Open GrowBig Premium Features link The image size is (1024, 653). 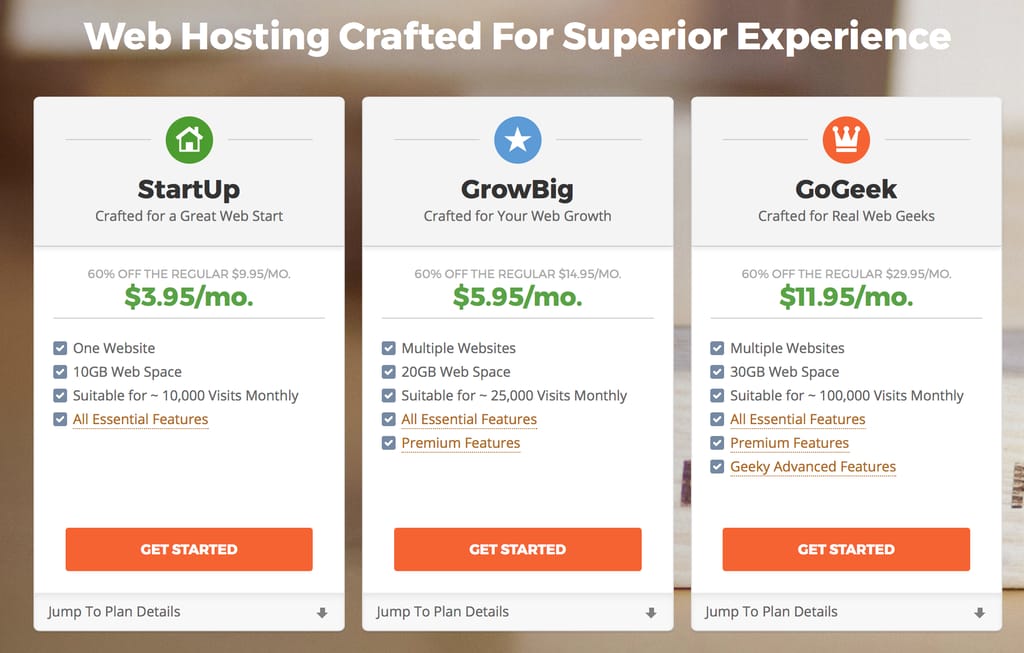(461, 443)
